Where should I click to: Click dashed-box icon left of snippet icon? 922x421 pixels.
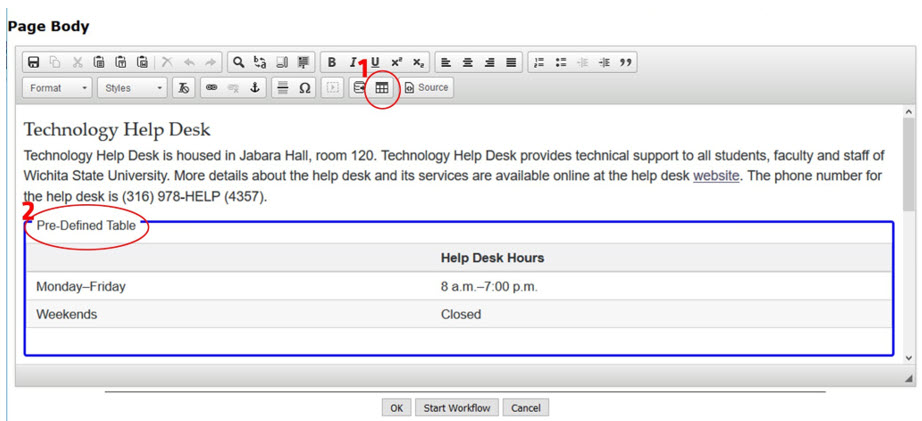pos(332,88)
